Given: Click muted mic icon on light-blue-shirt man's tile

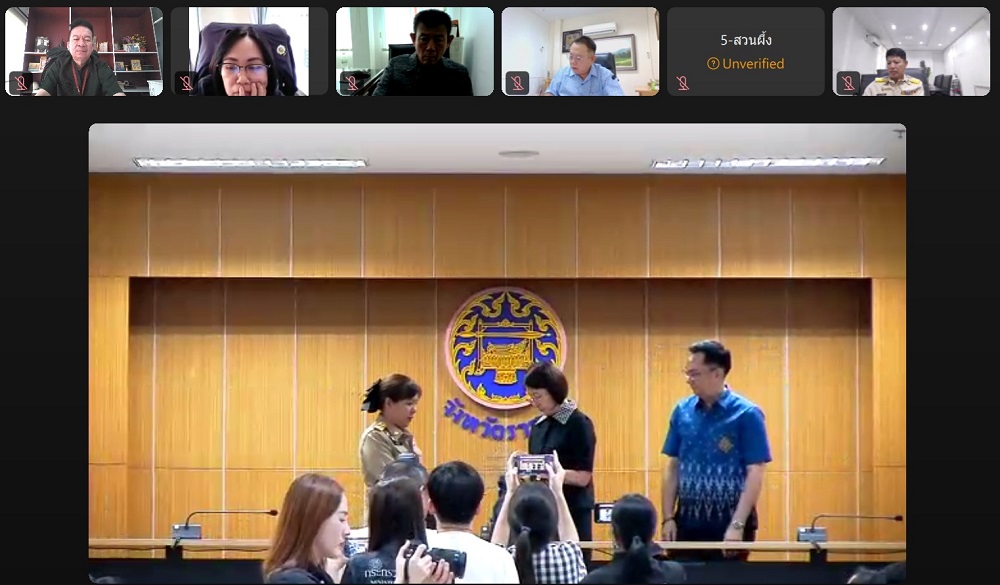Looking at the screenshot, I should tap(517, 83).
